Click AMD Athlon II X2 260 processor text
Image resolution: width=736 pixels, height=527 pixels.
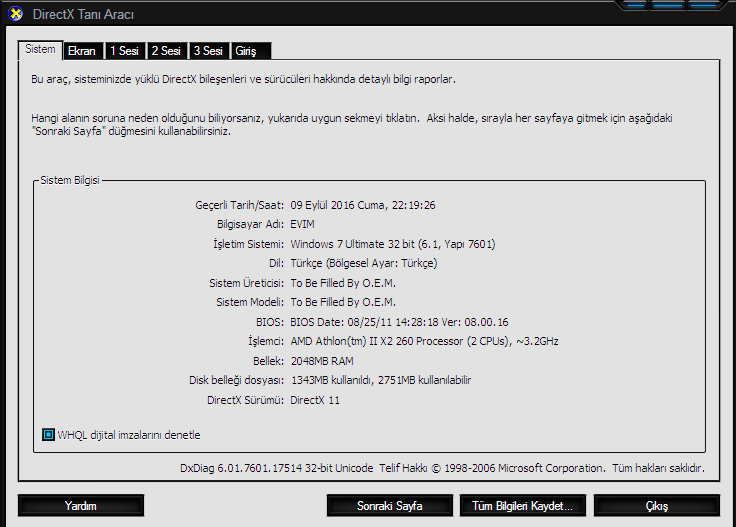pyautogui.click(x=425, y=341)
